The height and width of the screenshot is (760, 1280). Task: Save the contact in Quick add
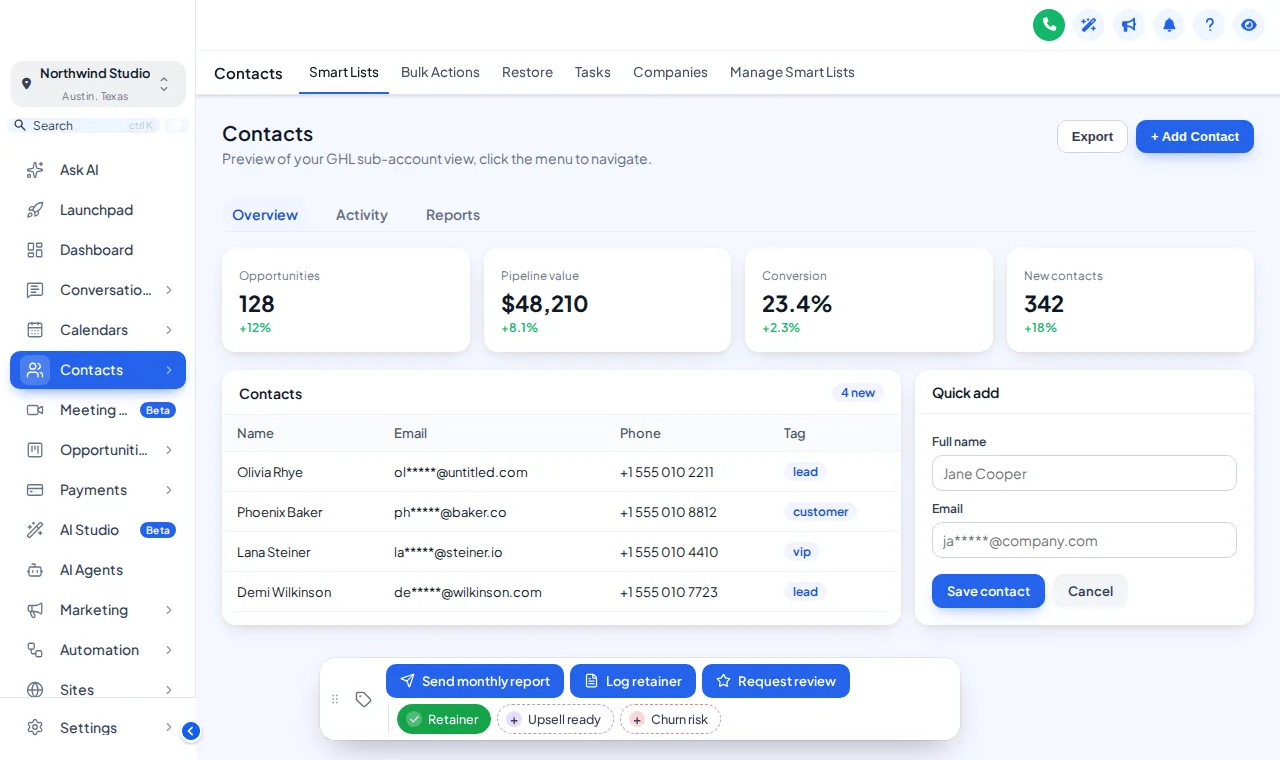point(988,591)
